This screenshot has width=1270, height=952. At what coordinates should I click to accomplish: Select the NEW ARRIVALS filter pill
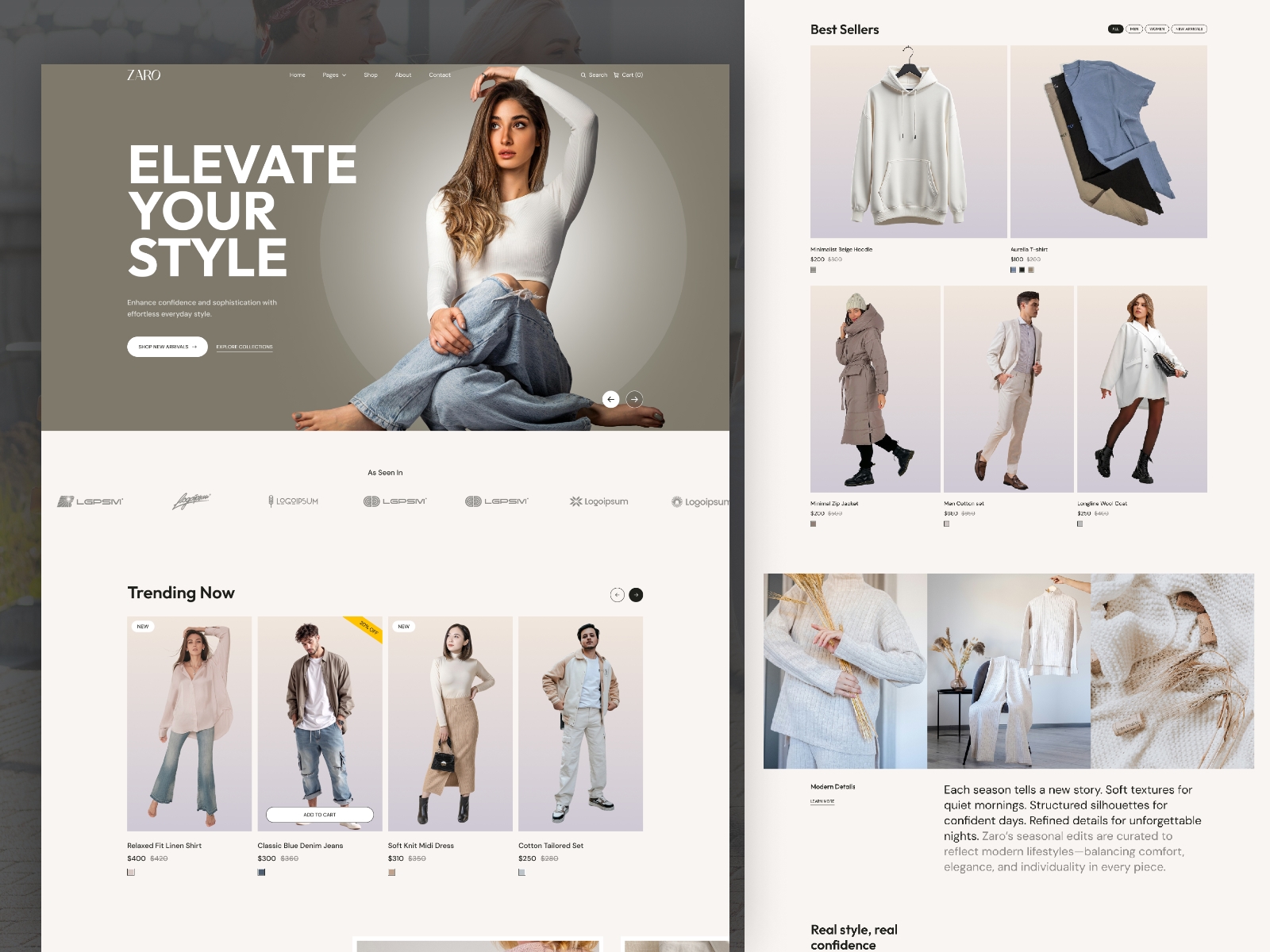point(1190,29)
